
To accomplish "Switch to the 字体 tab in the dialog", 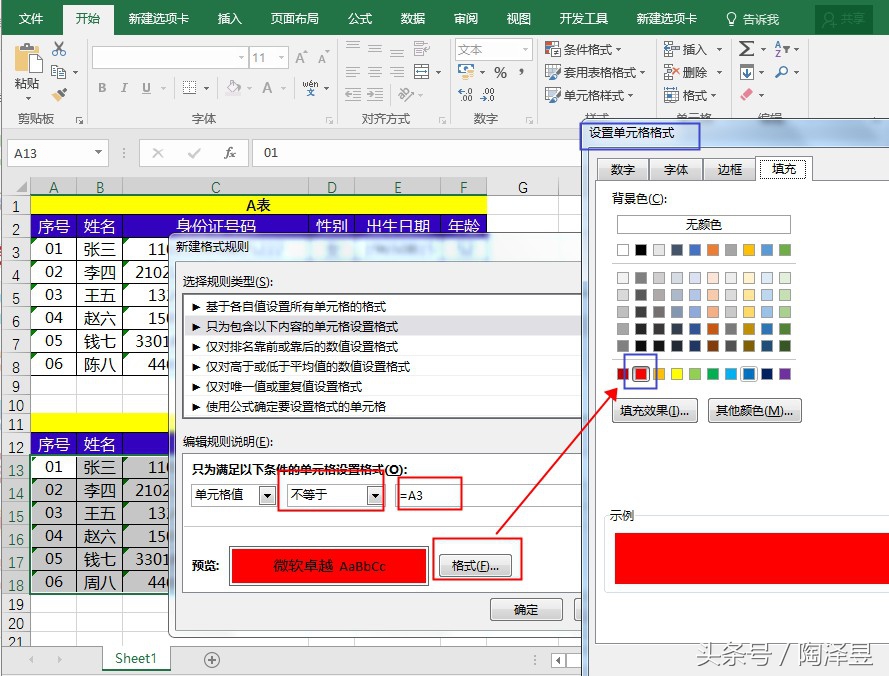I will click(x=676, y=169).
